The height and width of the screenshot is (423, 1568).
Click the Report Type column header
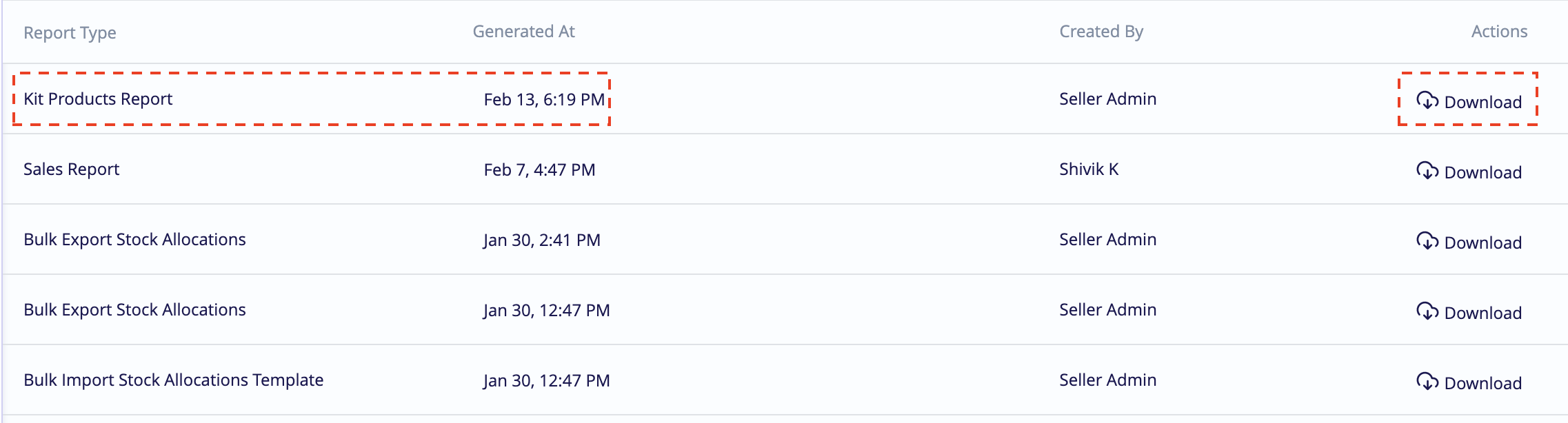pos(70,33)
